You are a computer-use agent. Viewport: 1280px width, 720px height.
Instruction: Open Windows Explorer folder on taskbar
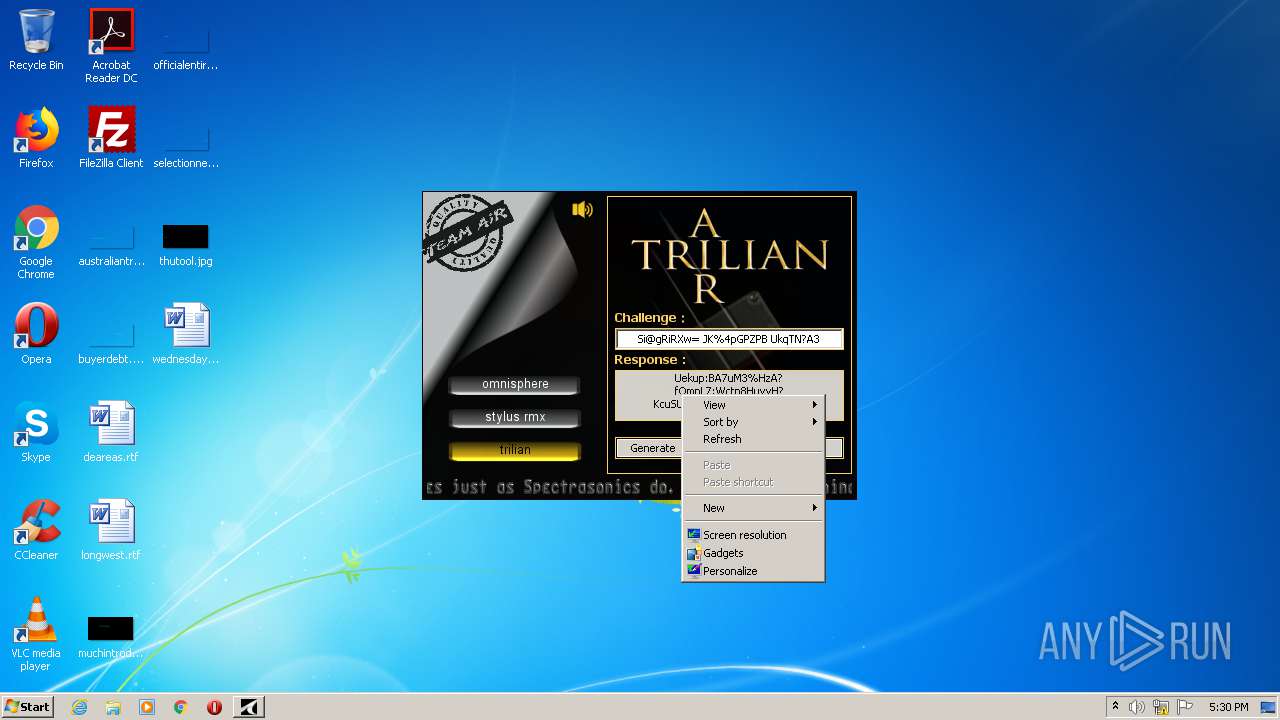pos(113,707)
